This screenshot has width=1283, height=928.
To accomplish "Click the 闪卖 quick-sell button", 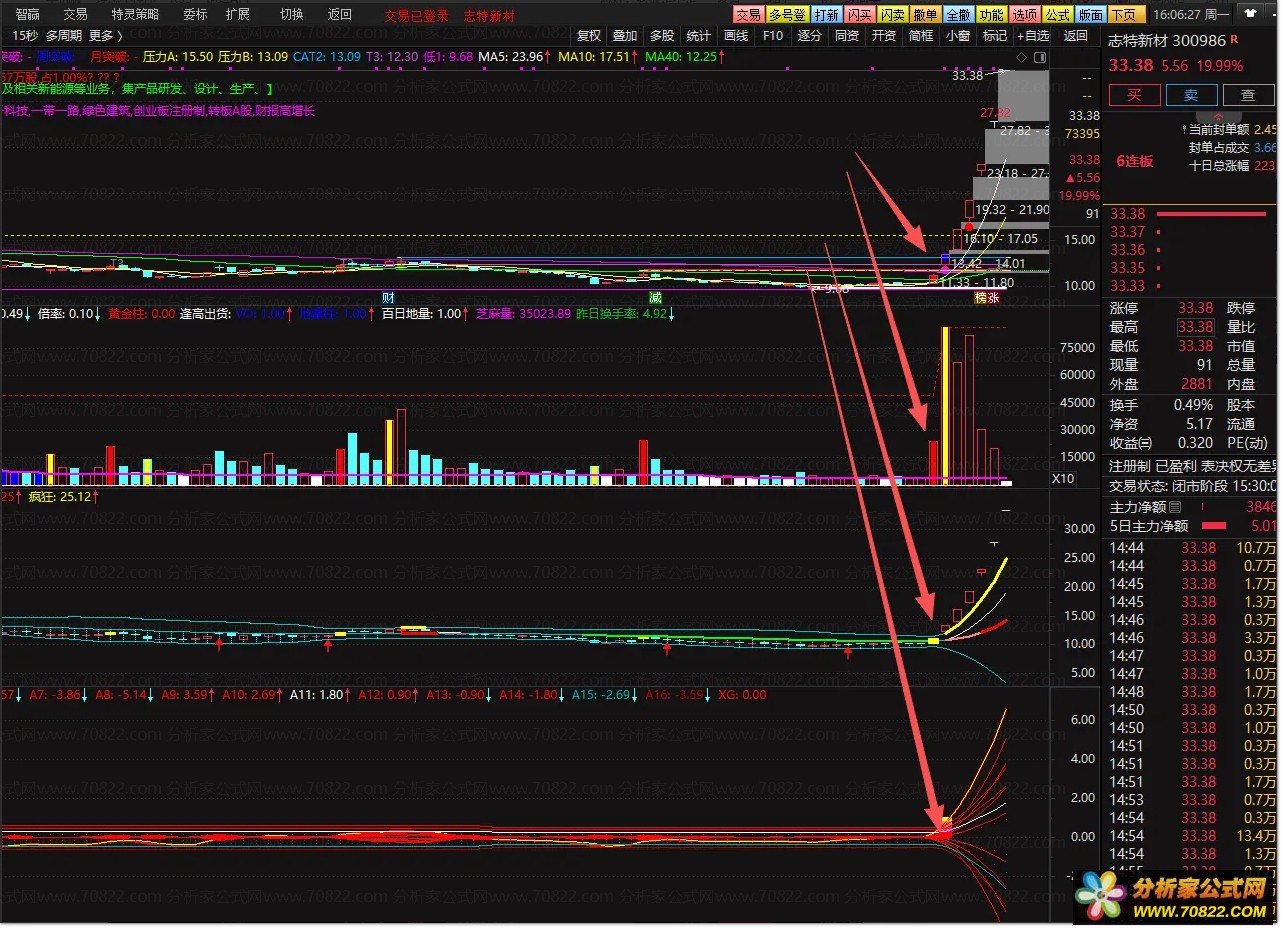I will point(892,15).
